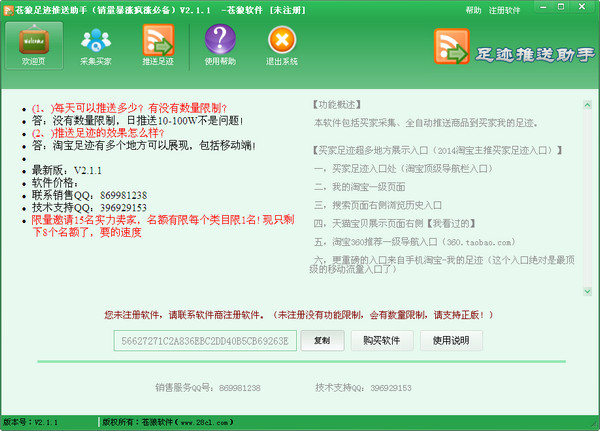Click the scroll down arrow of feature list
Image resolution: width=600 pixels, height=431 pixels.
pyautogui.click(x=587, y=291)
